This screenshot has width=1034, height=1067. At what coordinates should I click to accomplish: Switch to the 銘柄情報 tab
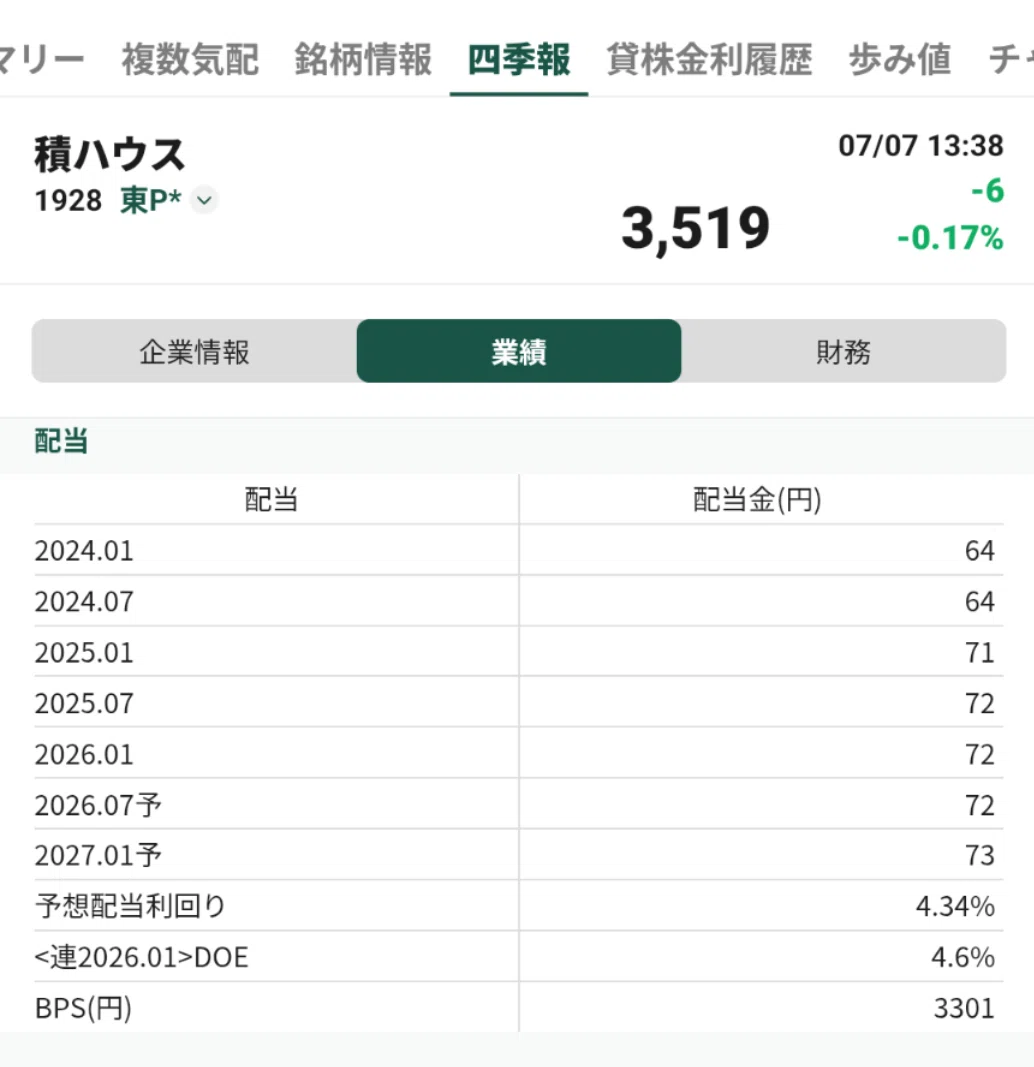point(363,59)
